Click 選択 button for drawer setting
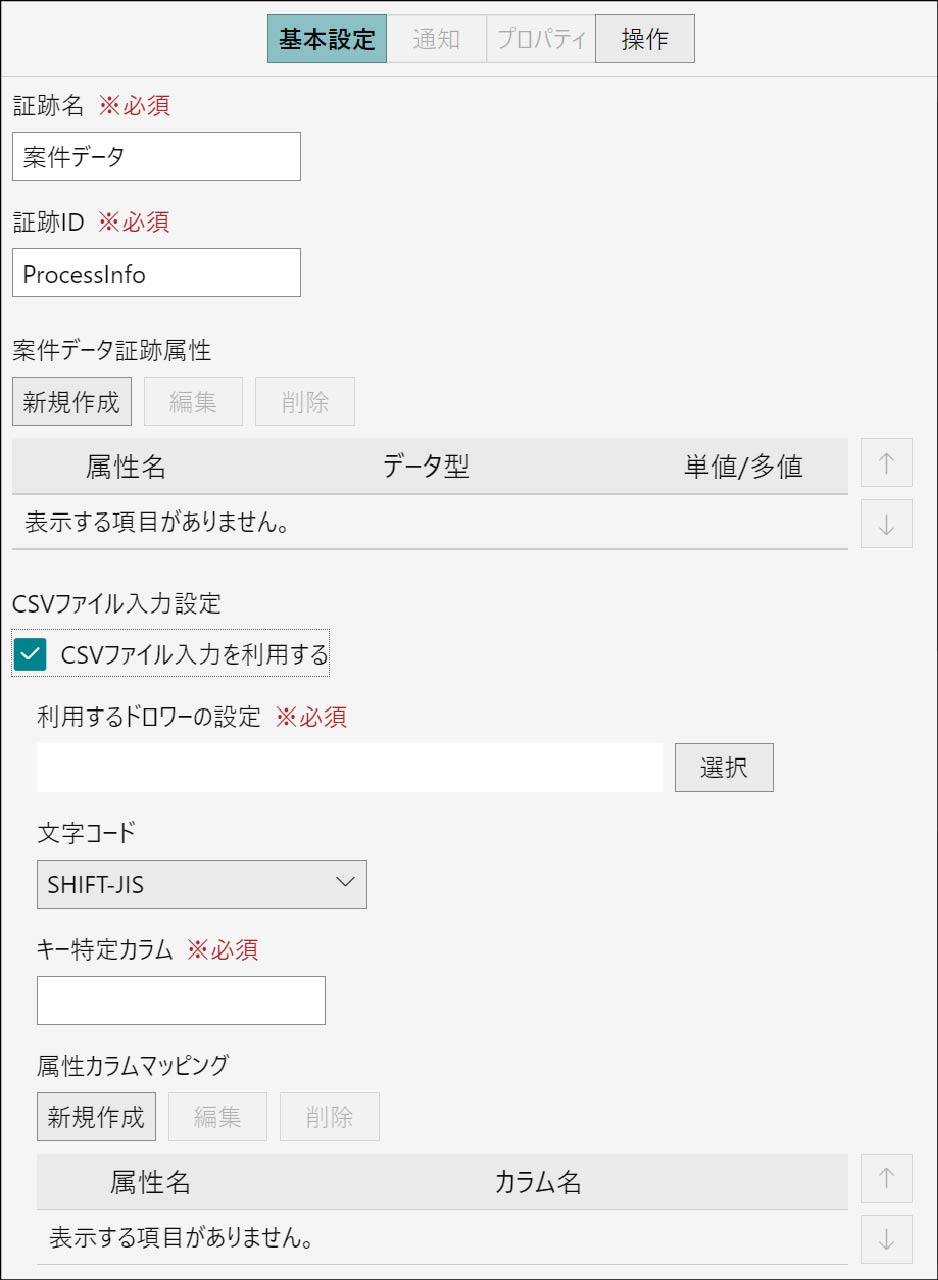Viewport: 938px width, 1280px height. [x=724, y=768]
